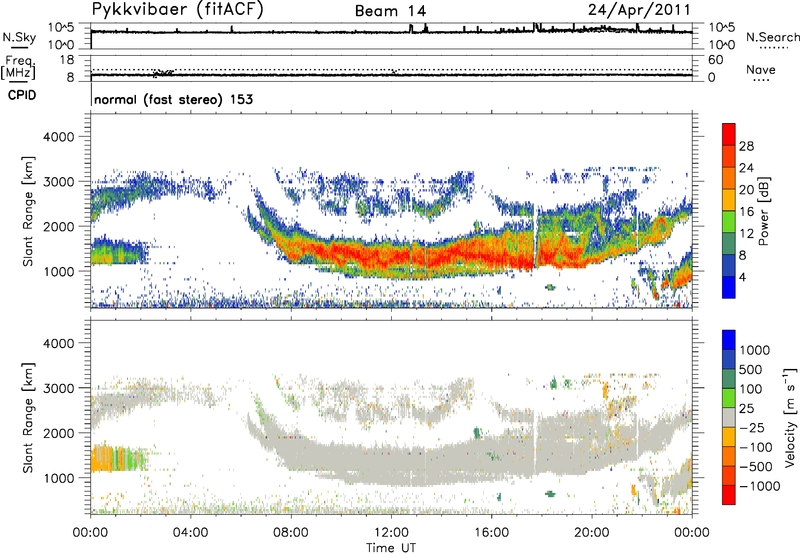Click the date 24/Apr/2011

[639, 10]
